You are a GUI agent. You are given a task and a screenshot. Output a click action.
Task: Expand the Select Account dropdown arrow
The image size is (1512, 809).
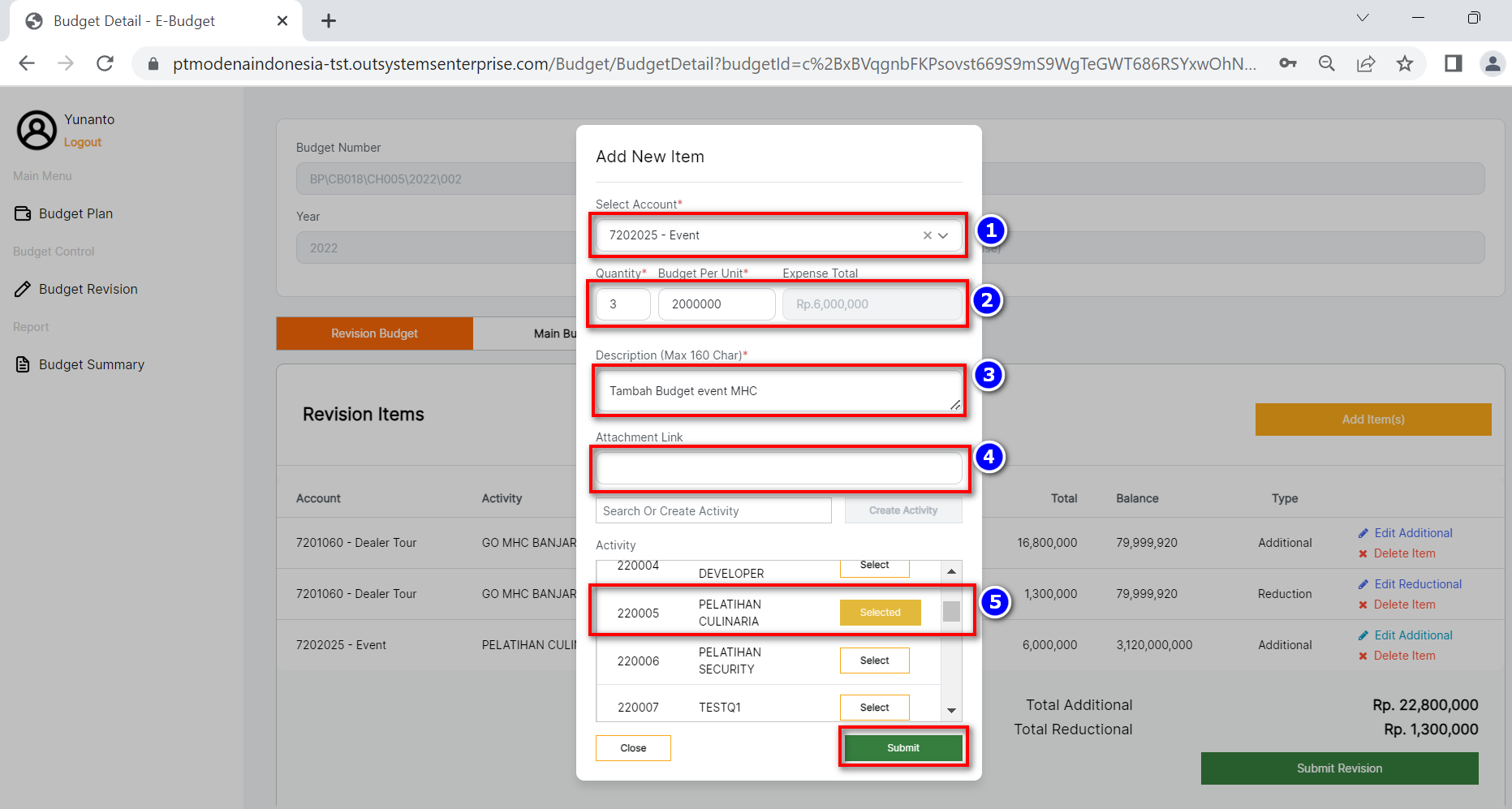click(944, 235)
